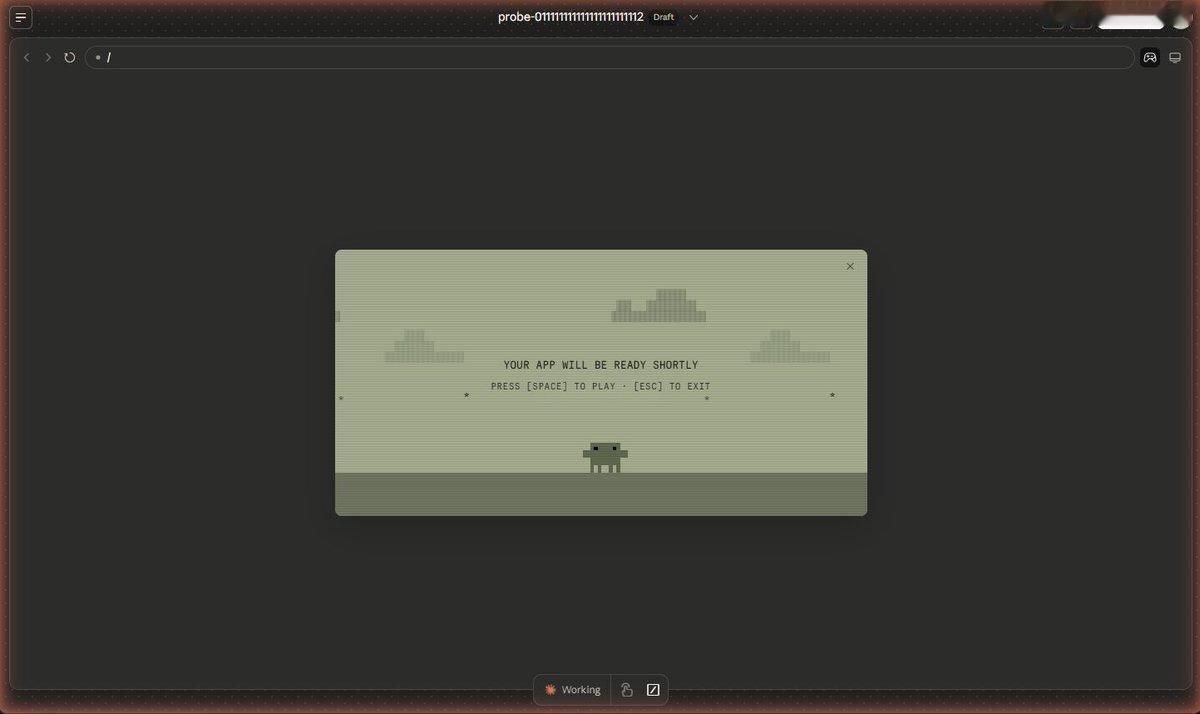This screenshot has width=1200, height=714.
Task: Select the Draft status badge
Action: (x=664, y=17)
